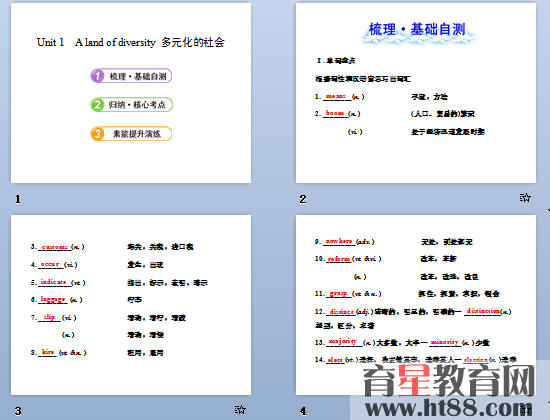Select the slide 4 thumbnail starting with nowhere
Image resolution: width=550 pixels, height=420 pixels.
[x=416, y=305]
